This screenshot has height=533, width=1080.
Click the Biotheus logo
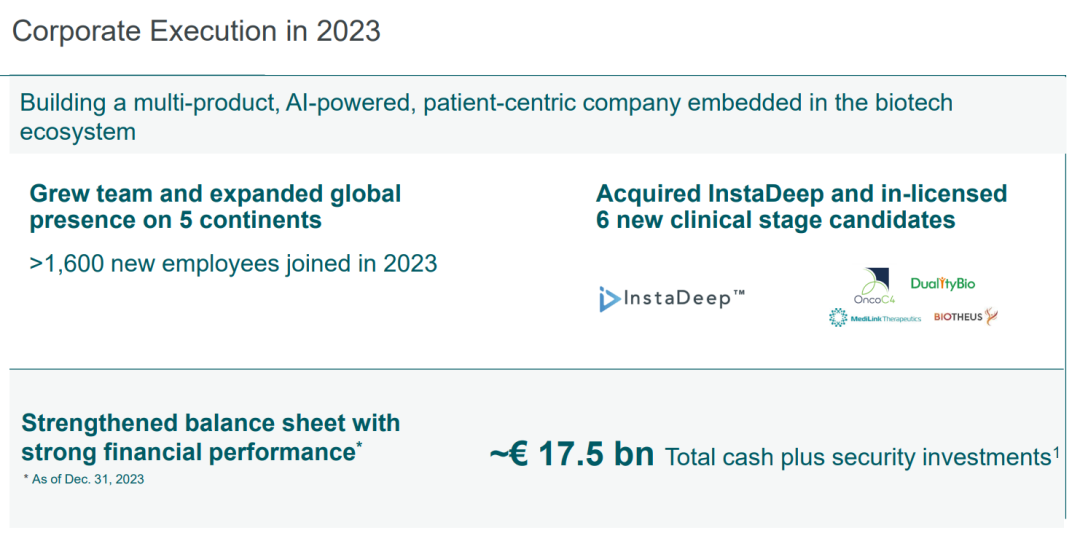(x=966, y=317)
